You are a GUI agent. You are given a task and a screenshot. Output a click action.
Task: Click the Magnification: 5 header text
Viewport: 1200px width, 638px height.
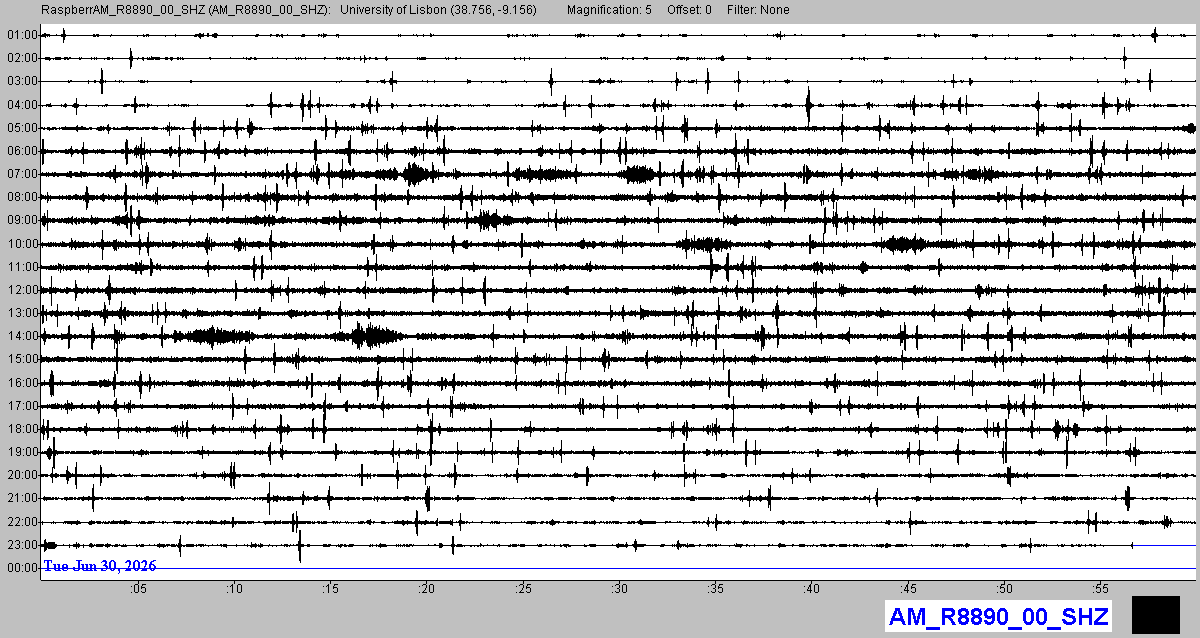point(609,10)
